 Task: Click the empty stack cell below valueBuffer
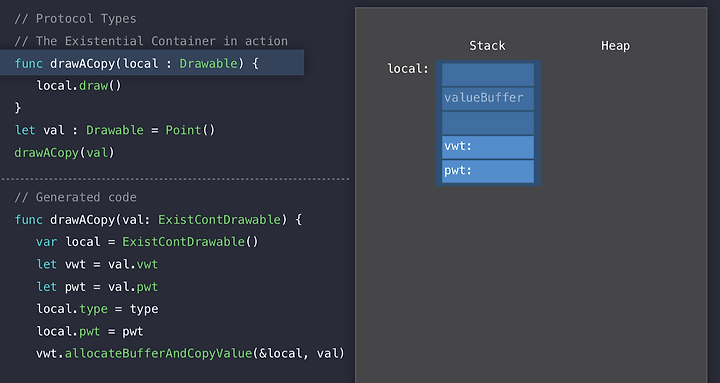pyautogui.click(x=488, y=123)
